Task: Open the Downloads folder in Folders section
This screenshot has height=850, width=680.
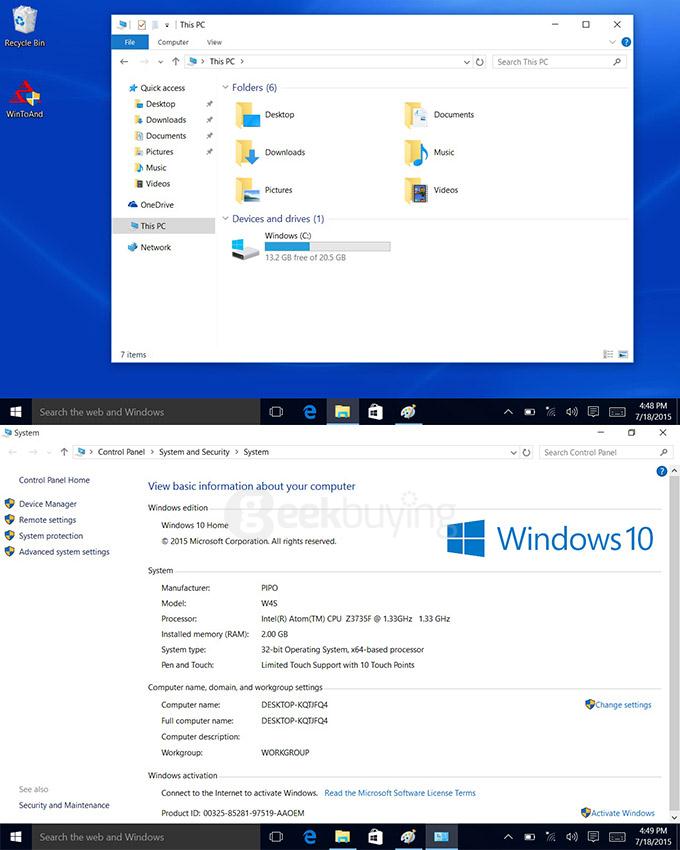Action: coord(270,152)
